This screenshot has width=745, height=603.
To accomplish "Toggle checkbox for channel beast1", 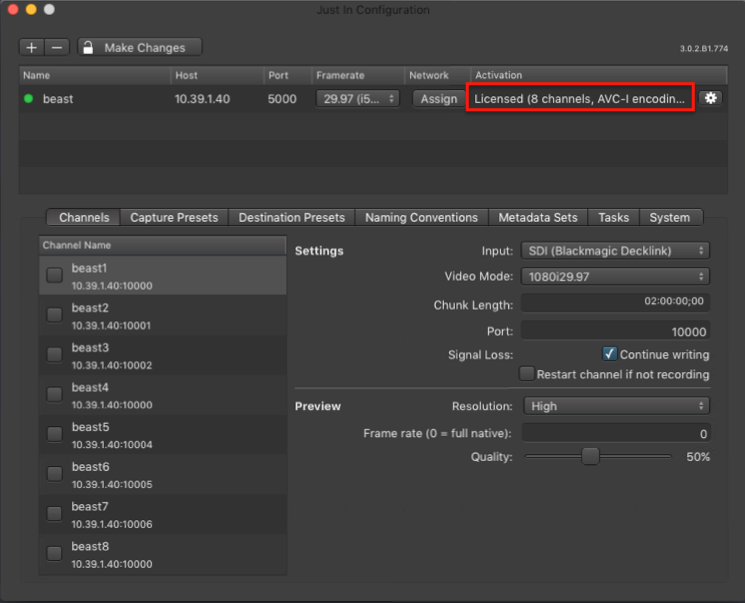I will pos(55,275).
